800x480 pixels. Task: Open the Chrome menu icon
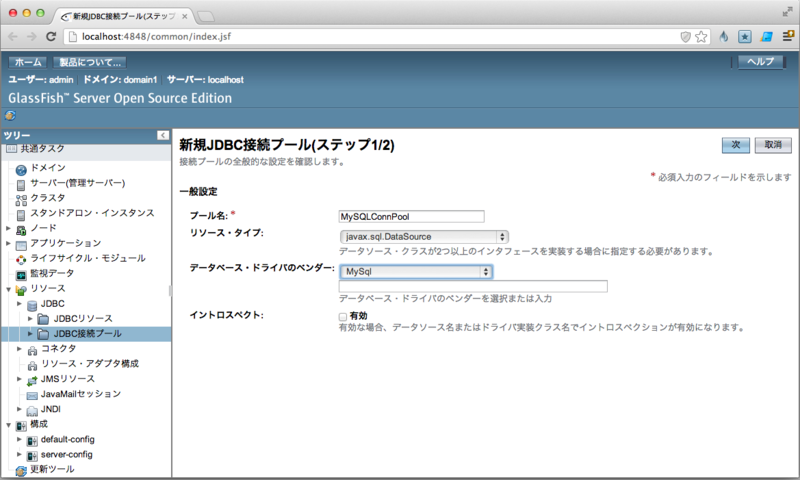coord(787,37)
